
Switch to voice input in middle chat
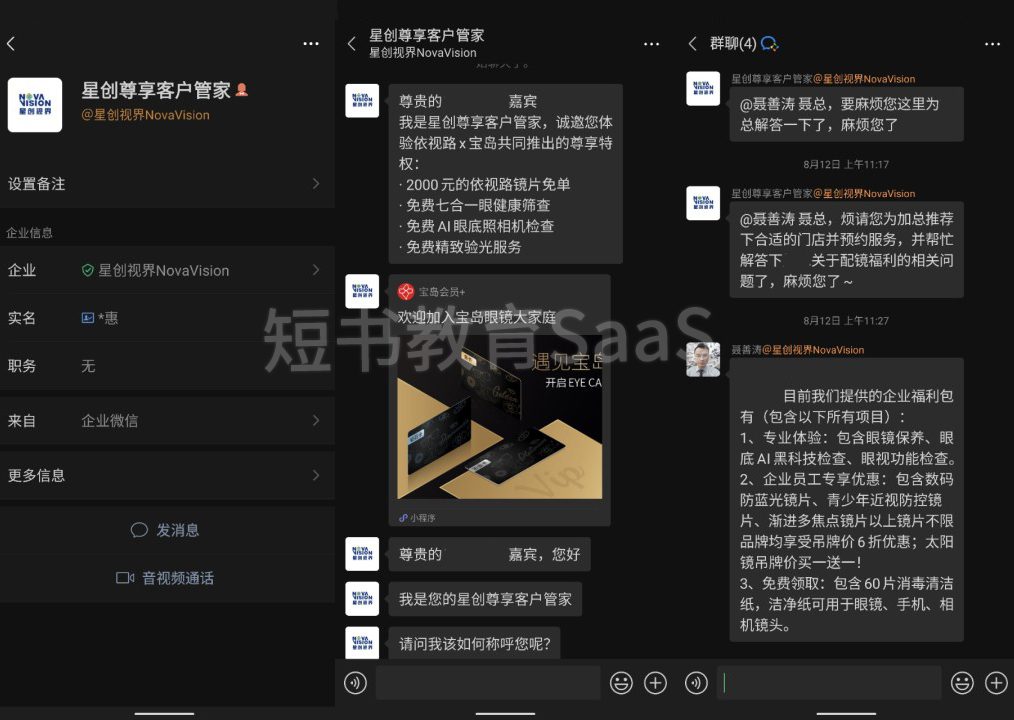pos(356,682)
